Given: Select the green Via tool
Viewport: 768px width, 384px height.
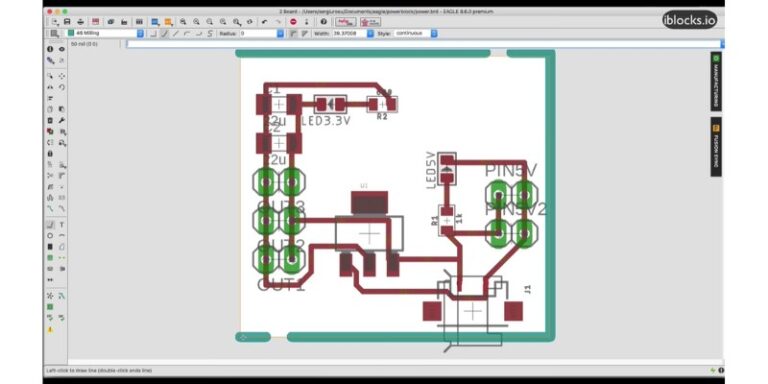Looking at the screenshot, I should 50,258.
